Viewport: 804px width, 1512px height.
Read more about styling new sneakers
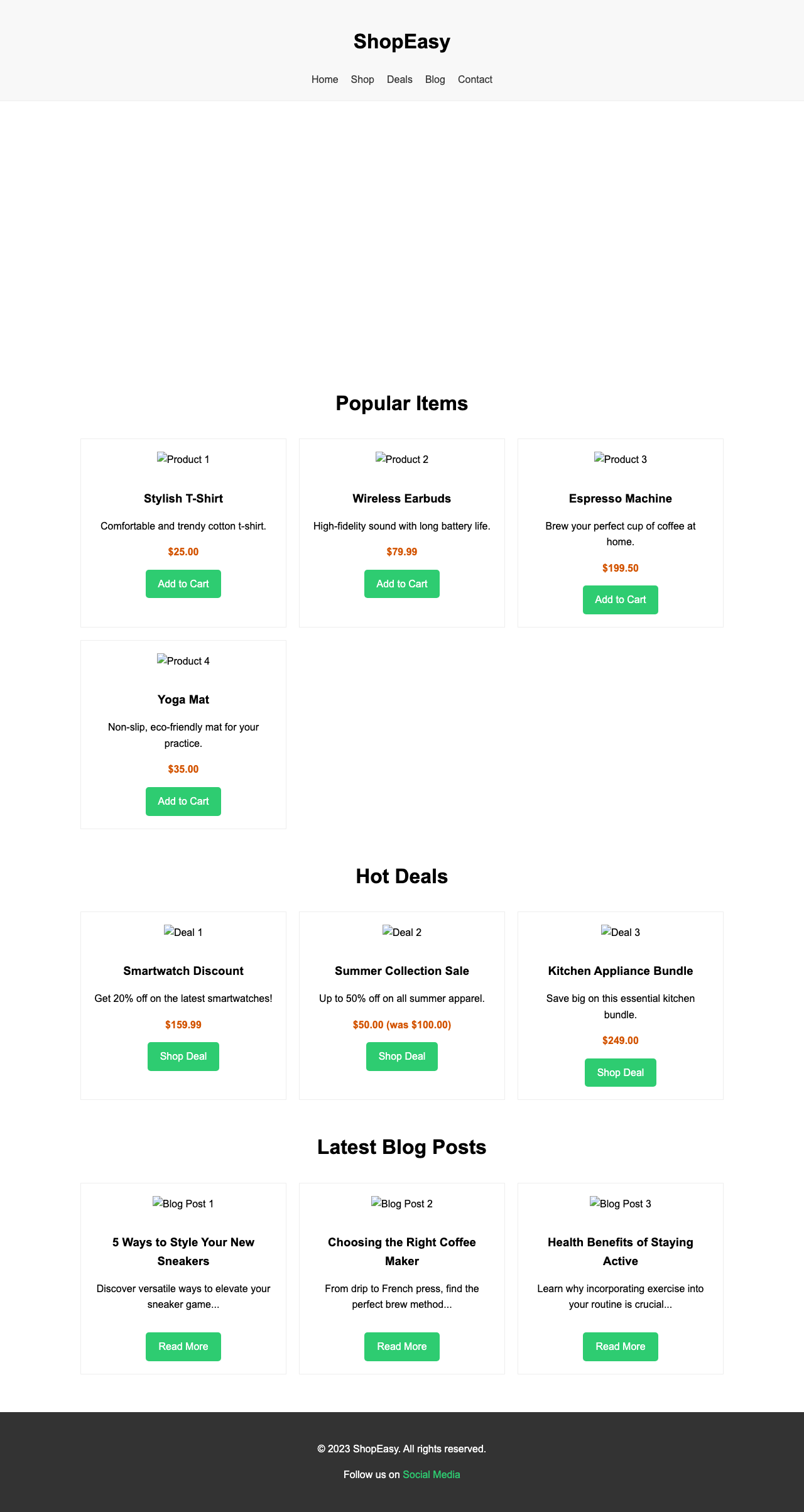(183, 1346)
